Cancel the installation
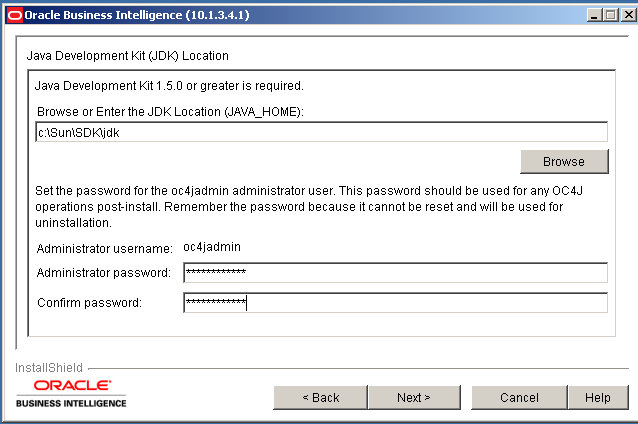Screen dimensions: 638x424 [519, 397]
